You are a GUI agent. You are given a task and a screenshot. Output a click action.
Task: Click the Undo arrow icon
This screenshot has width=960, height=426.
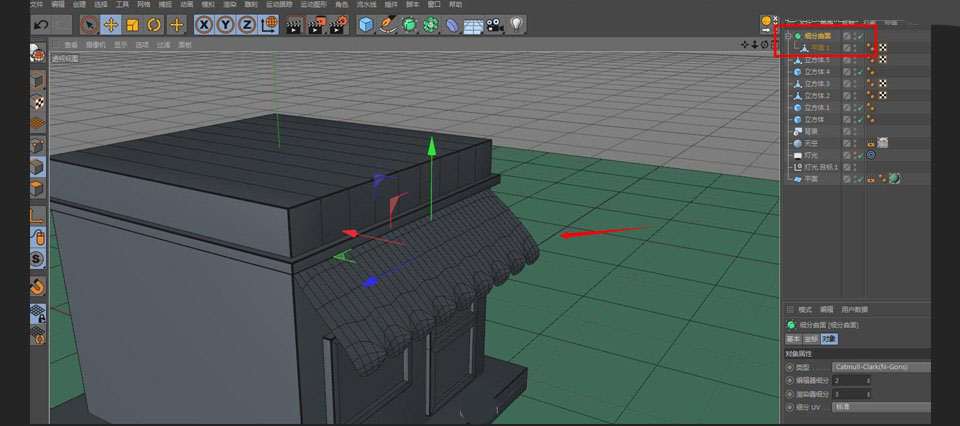[41, 24]
